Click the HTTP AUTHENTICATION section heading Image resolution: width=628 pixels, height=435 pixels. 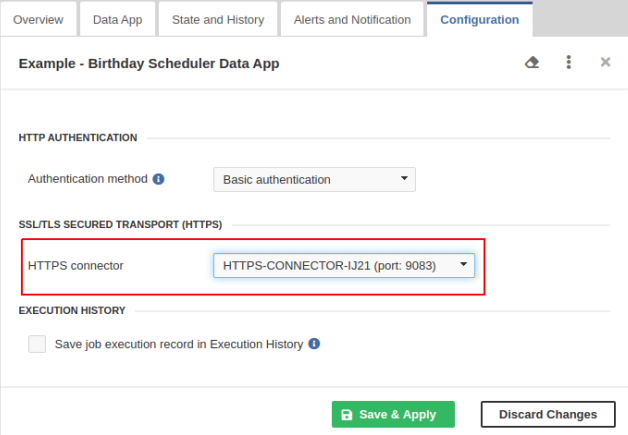tap(77, 138)
